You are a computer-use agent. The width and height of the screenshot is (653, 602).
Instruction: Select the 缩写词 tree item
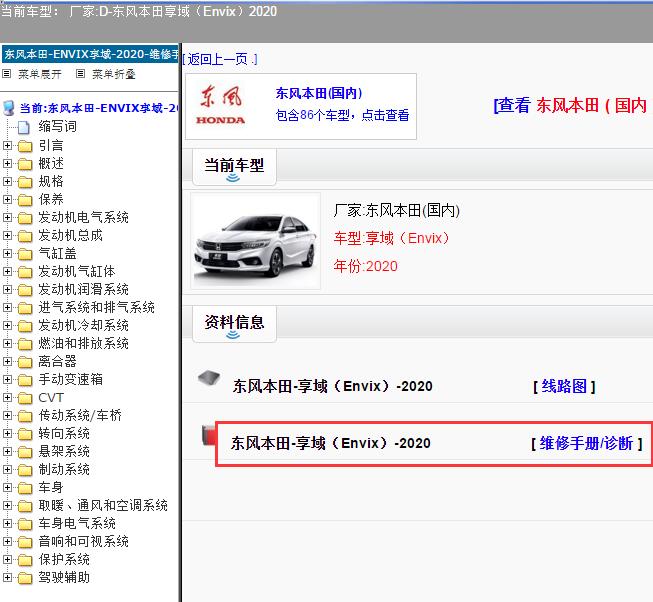tap(57, 126)
